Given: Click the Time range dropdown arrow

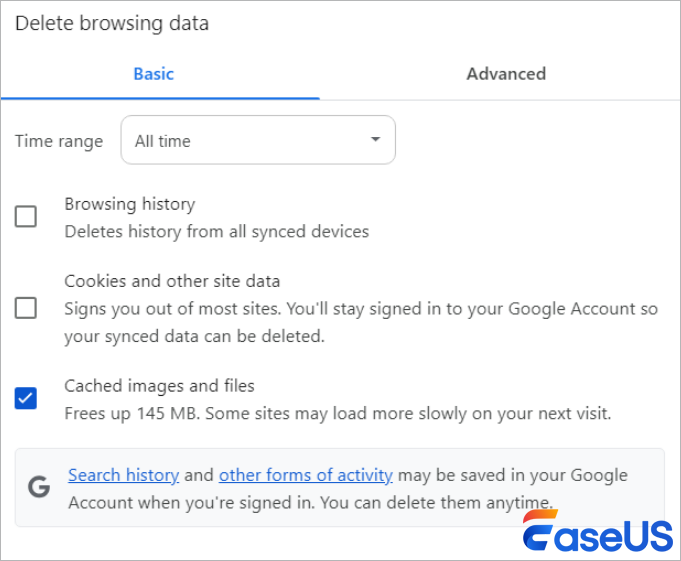Looking at the screenshot, I should pos(375,140).
